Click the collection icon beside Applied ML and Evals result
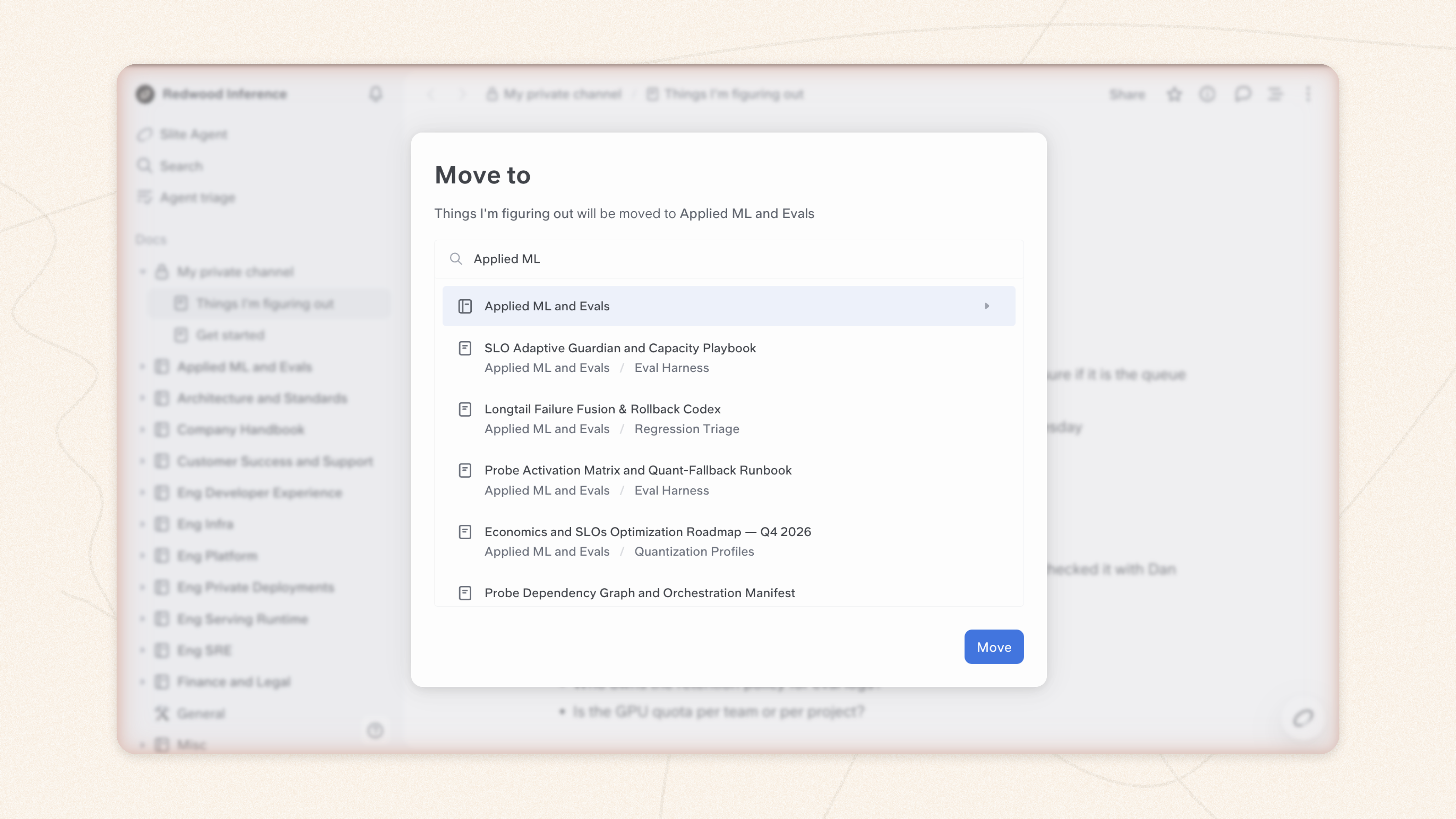 (465, 306)
